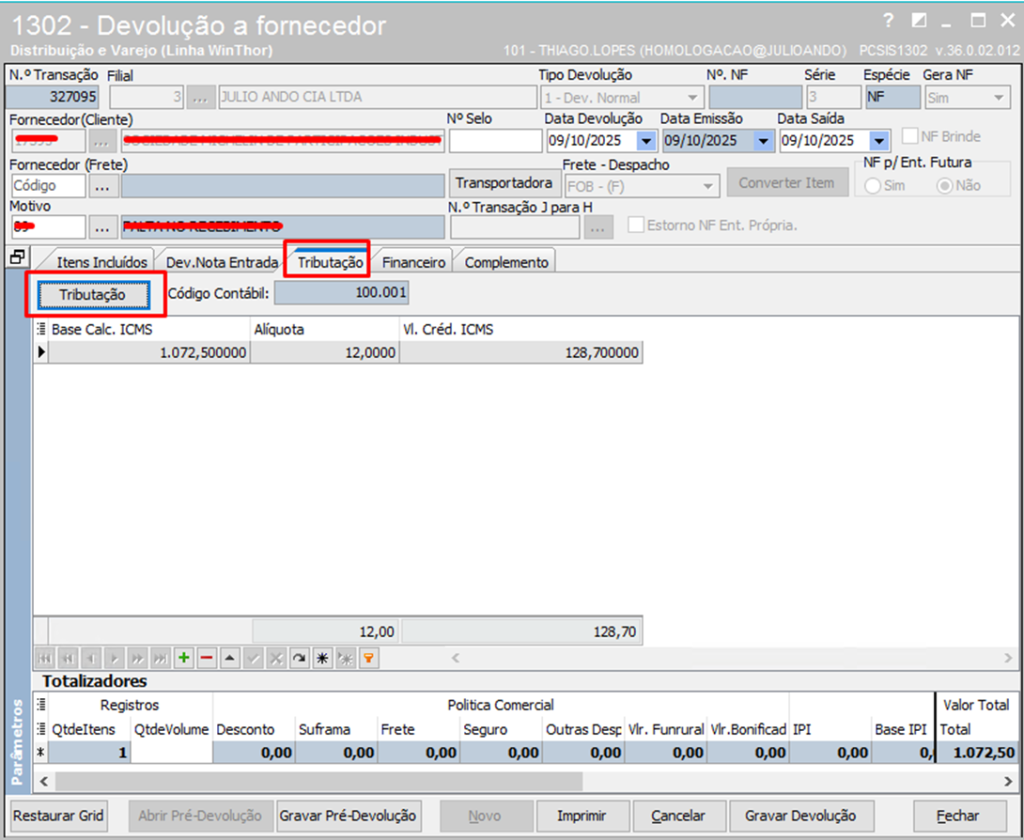Click the refresh arrow icon in grid toolbar
Screen dimensions: 1024x840
299,658
